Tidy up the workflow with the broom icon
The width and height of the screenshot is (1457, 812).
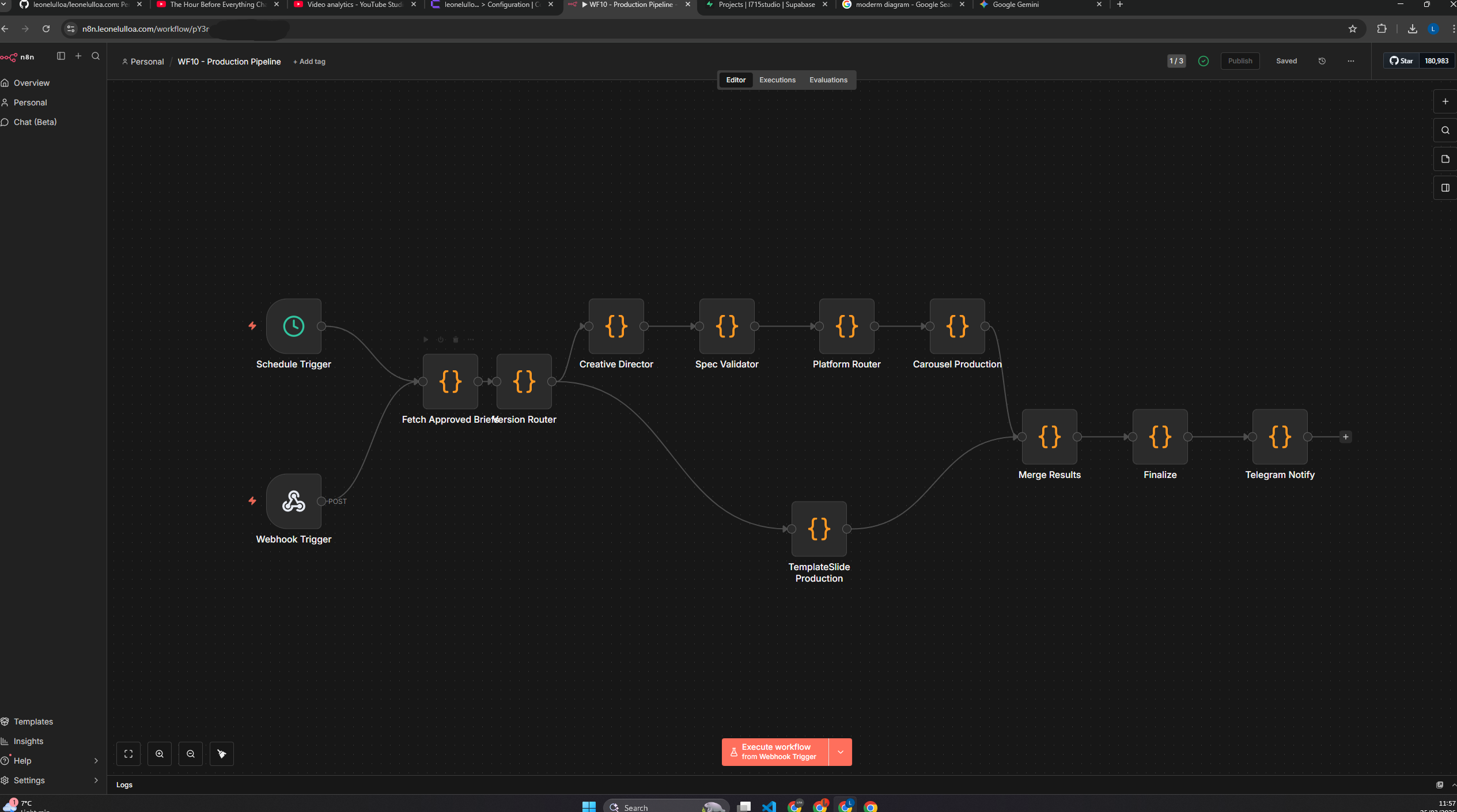point(221,753)
